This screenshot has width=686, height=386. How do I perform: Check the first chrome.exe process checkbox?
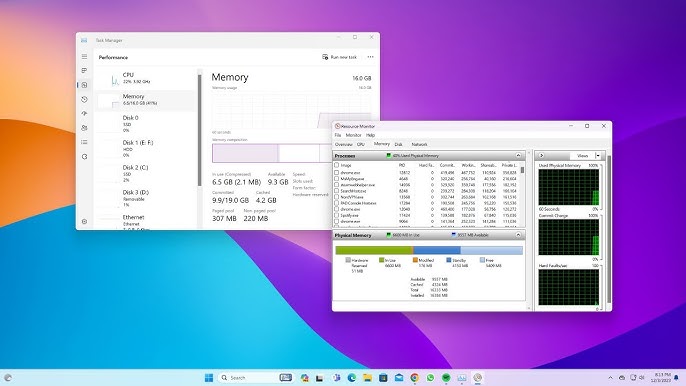[336, 172]
